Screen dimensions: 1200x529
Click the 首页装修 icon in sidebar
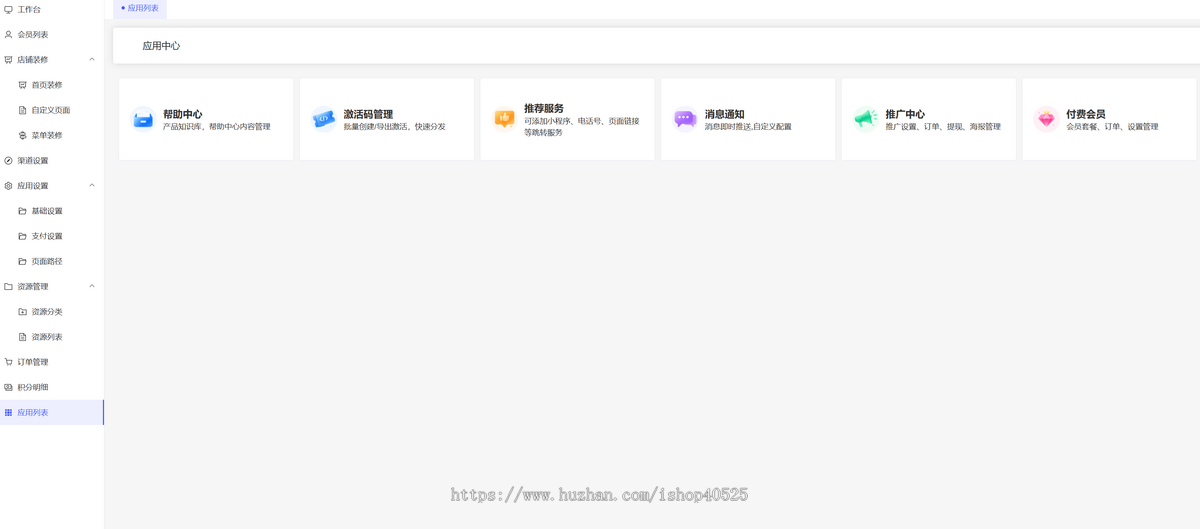pyautogui.click(x=23, y=85)
